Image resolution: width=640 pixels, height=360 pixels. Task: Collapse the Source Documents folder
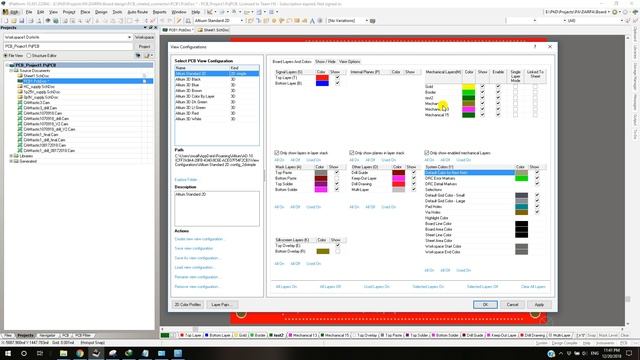tap(11, 71)
